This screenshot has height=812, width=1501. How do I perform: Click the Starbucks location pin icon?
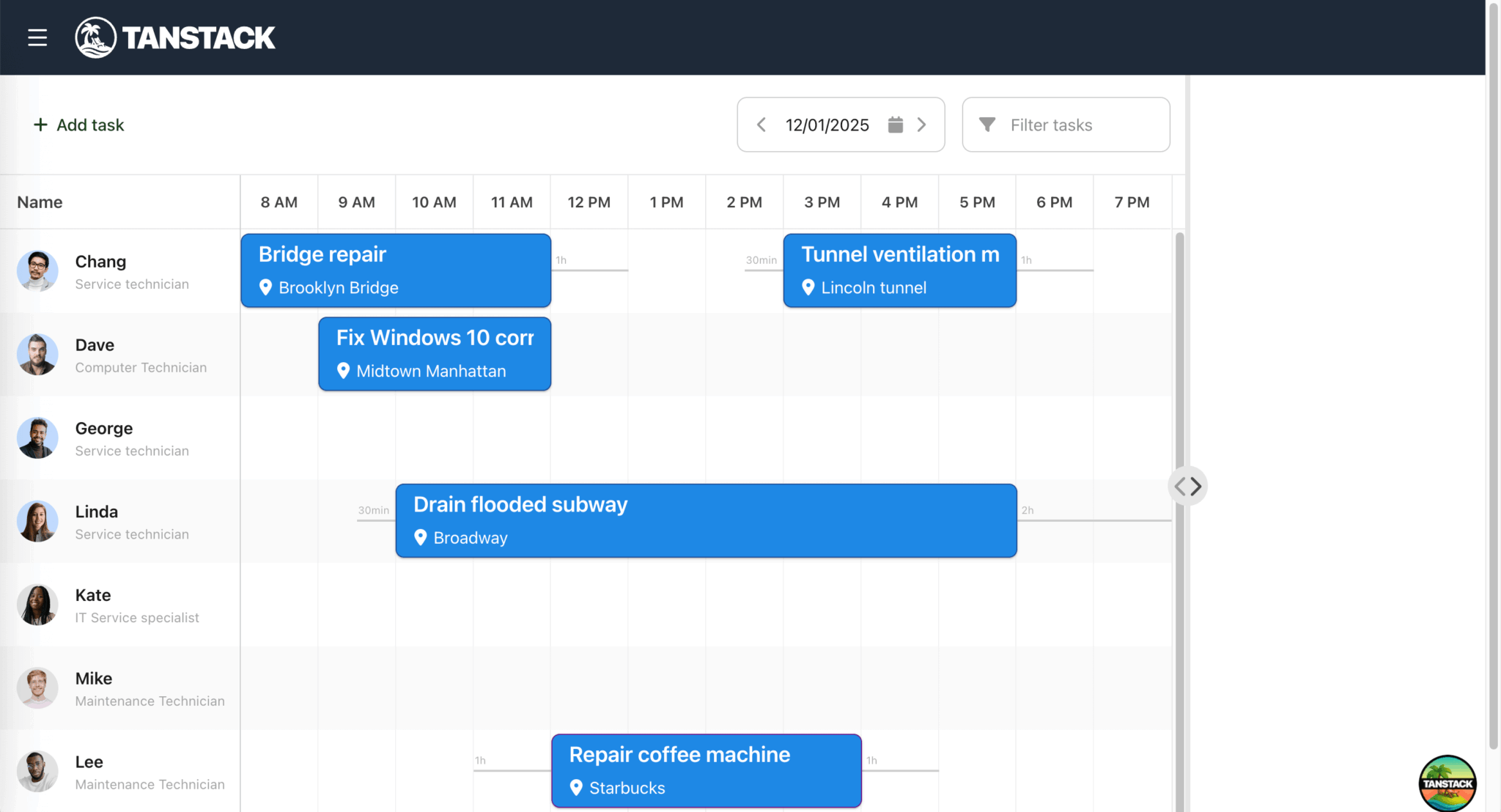coord(576,787)
